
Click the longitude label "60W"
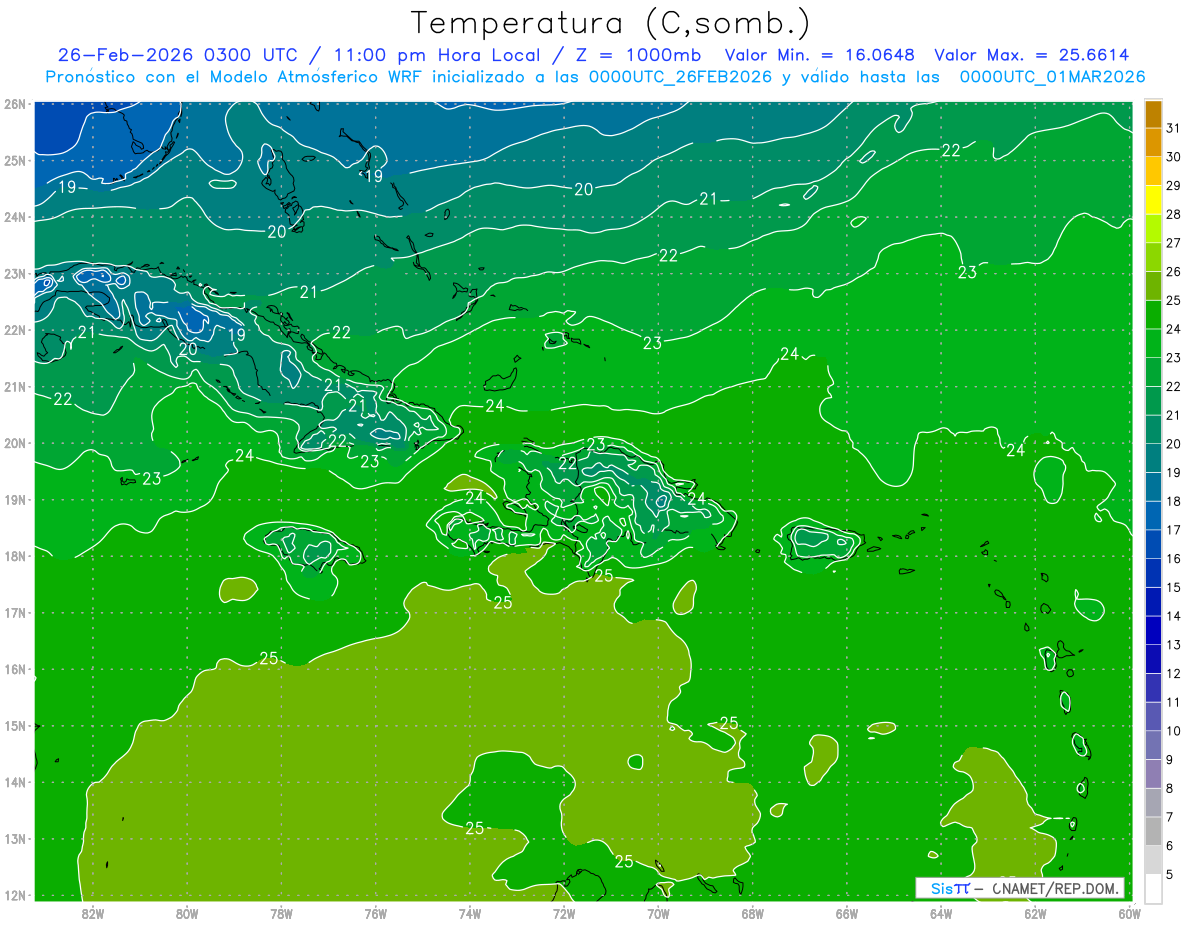pyautogui.click(x=1130, y=913)
